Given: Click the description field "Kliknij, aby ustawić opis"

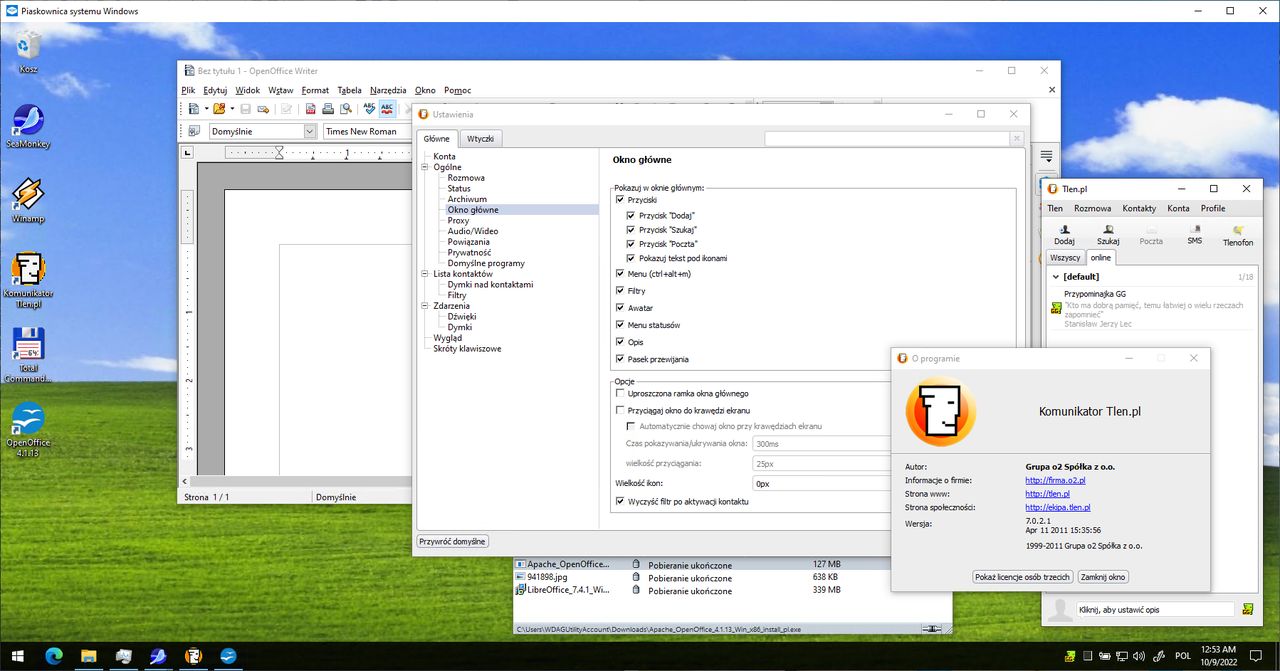Looking at the screenshot, I should [x=1155, y=609].
